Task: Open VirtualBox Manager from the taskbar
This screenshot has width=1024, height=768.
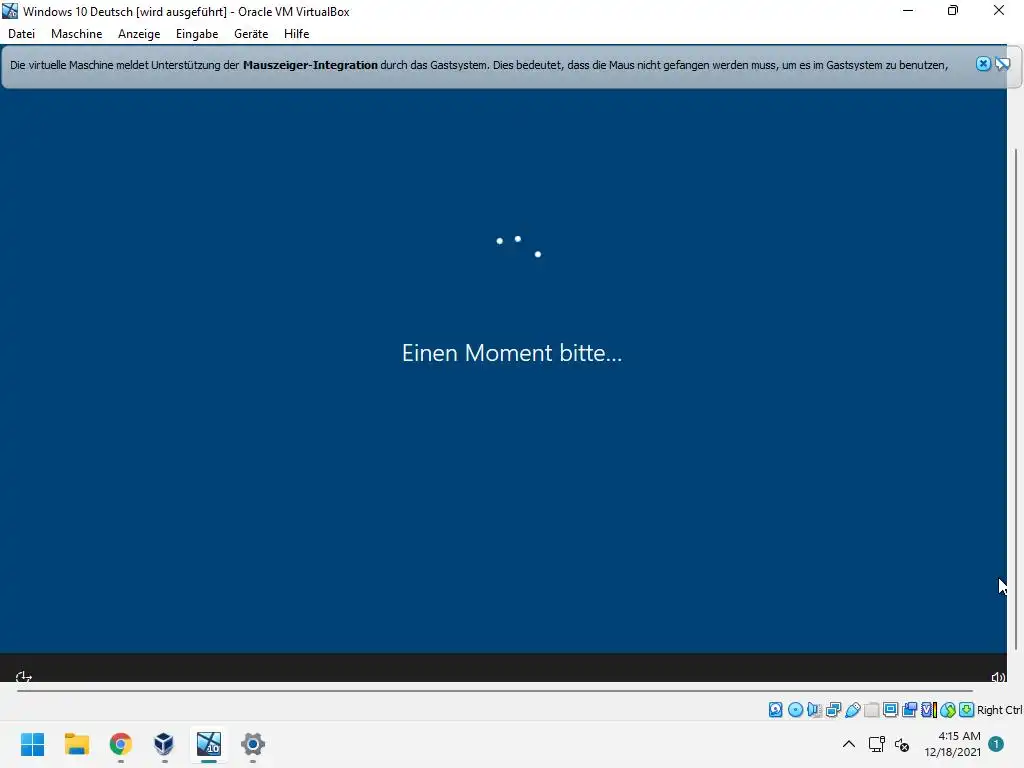Action: (x=164, y=744)
